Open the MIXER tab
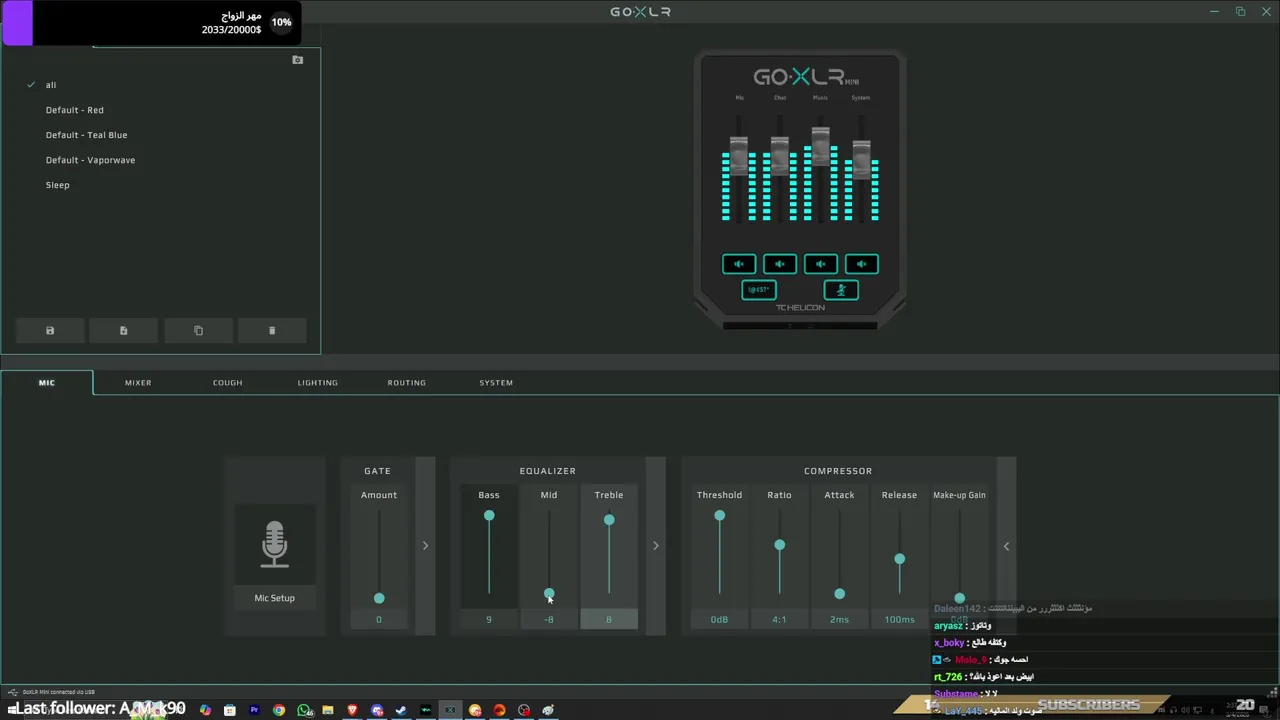The height and width of the screenshot is (720, 1280). click(x=138, y=383)
